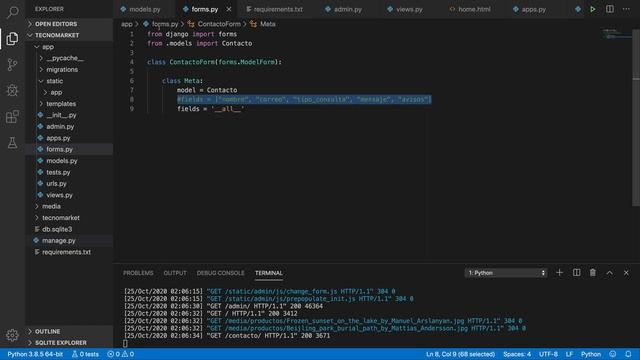Screen dimensions: 640x360
Task: Open tests.py in the explorer tree
Action: (x=69, y=172)
